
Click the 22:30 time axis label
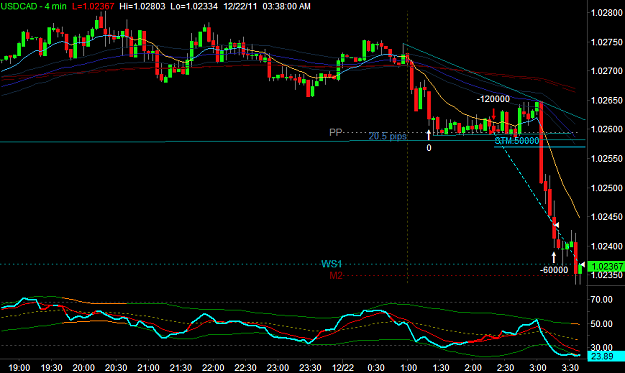245,367
